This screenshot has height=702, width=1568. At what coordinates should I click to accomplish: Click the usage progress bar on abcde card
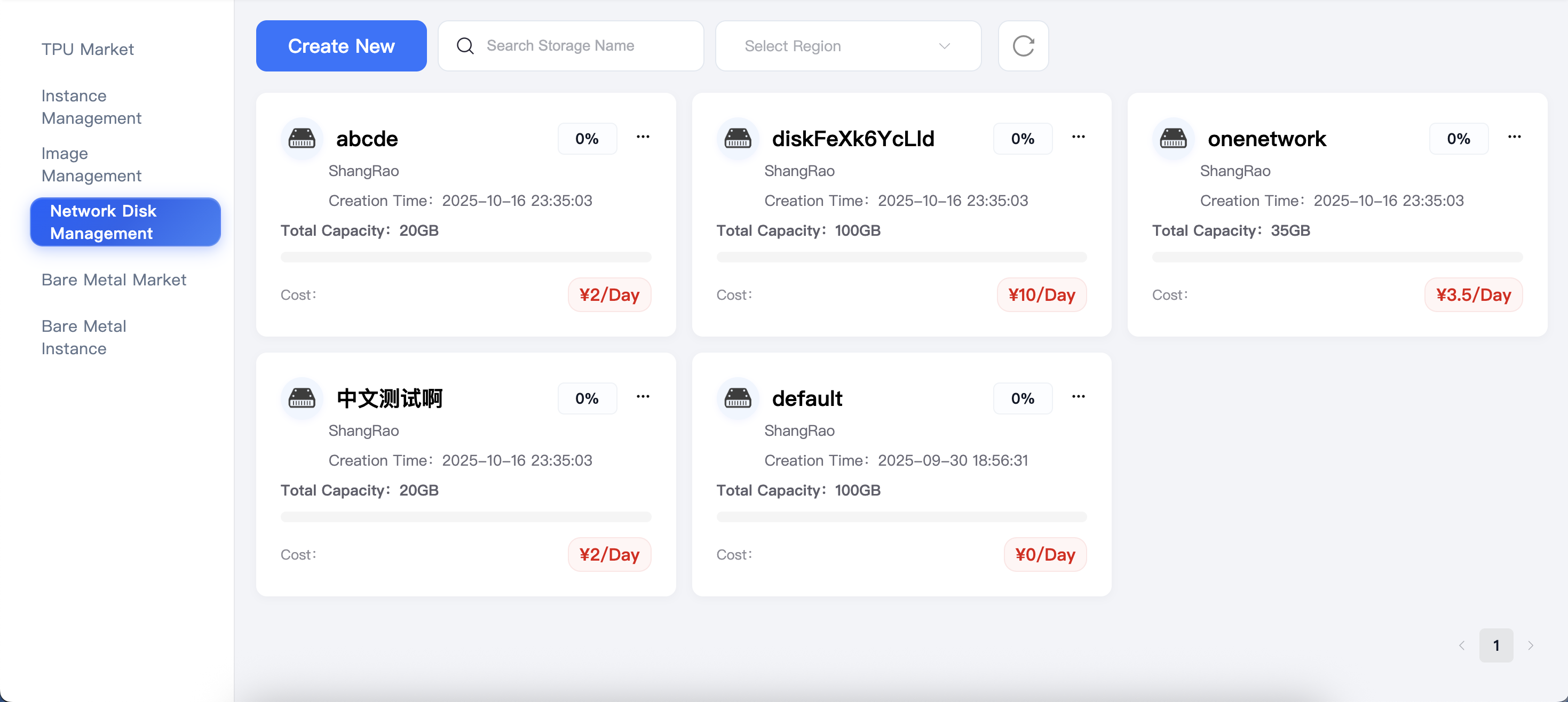(x=466, y=257)
